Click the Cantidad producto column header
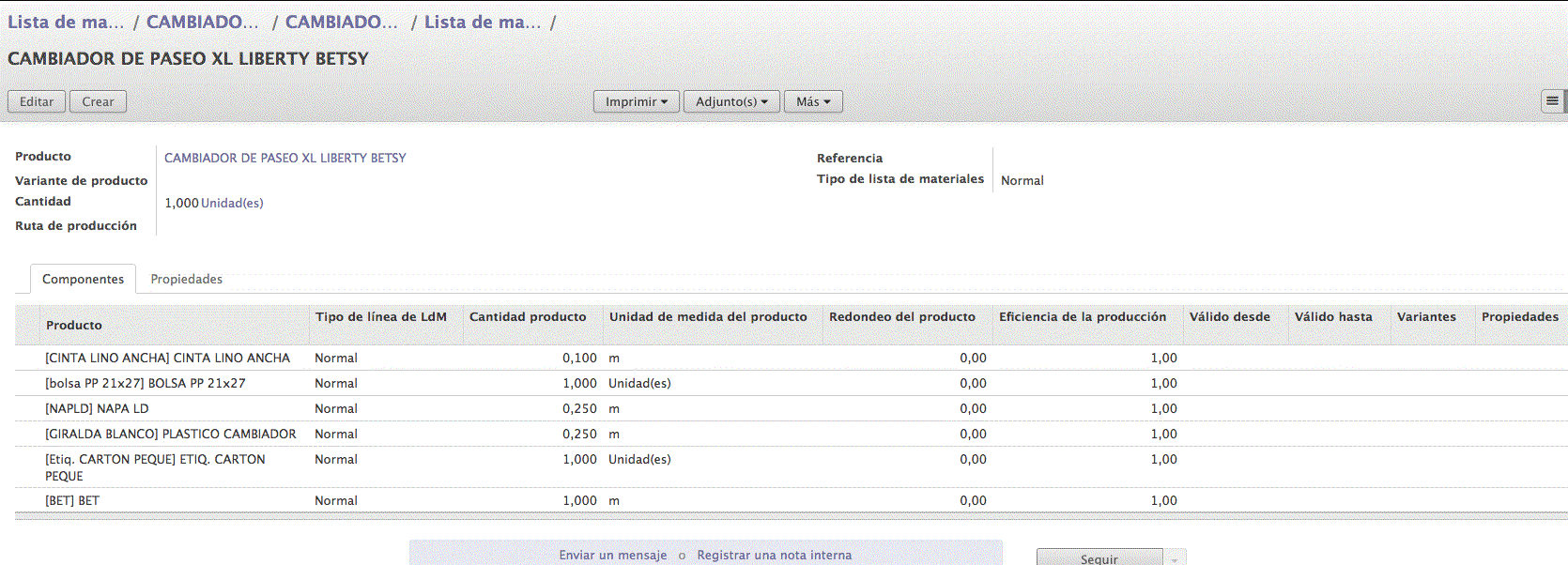 tap(528, 317)
